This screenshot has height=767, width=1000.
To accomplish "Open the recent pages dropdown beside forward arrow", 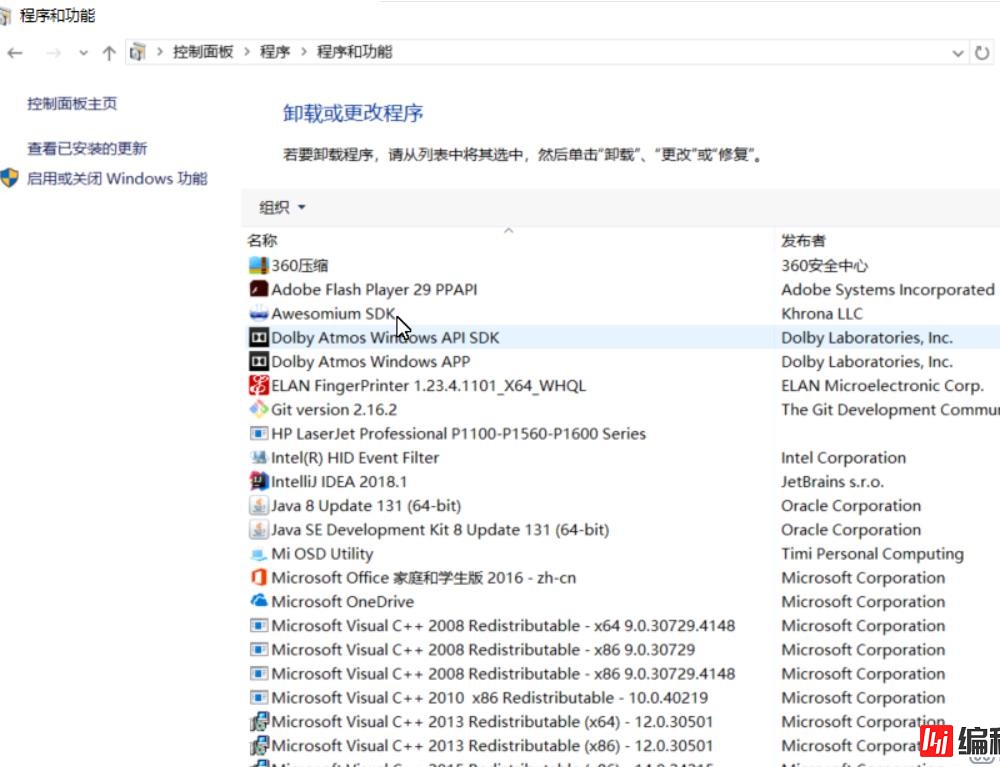I will pyautogui.click(x=83, y=52).
